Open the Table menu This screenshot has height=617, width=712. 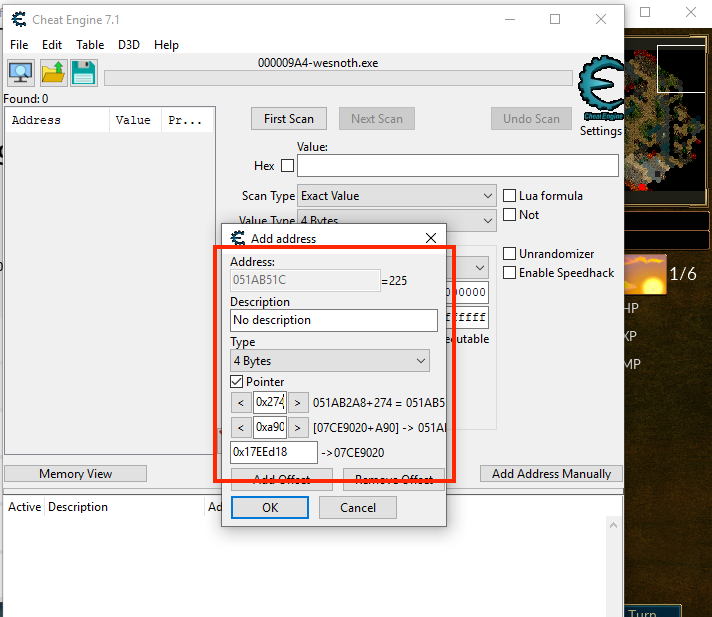tap(90, 44)
